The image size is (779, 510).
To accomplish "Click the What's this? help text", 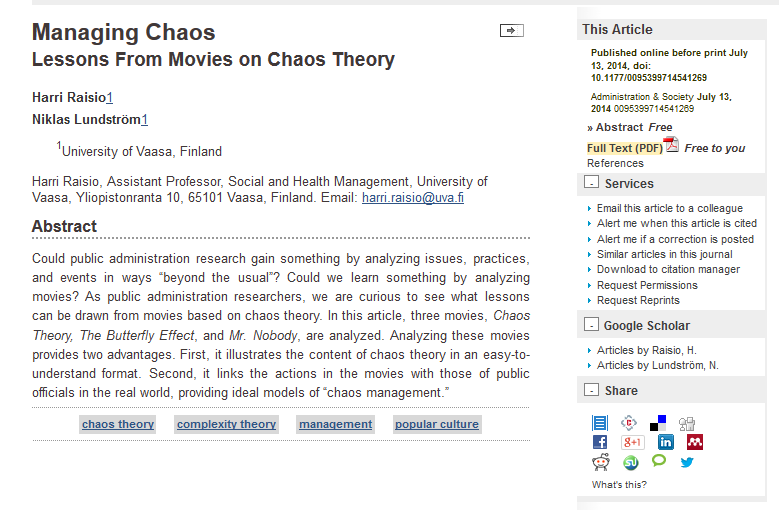I will pyautogui.click(x=619, y=485).
